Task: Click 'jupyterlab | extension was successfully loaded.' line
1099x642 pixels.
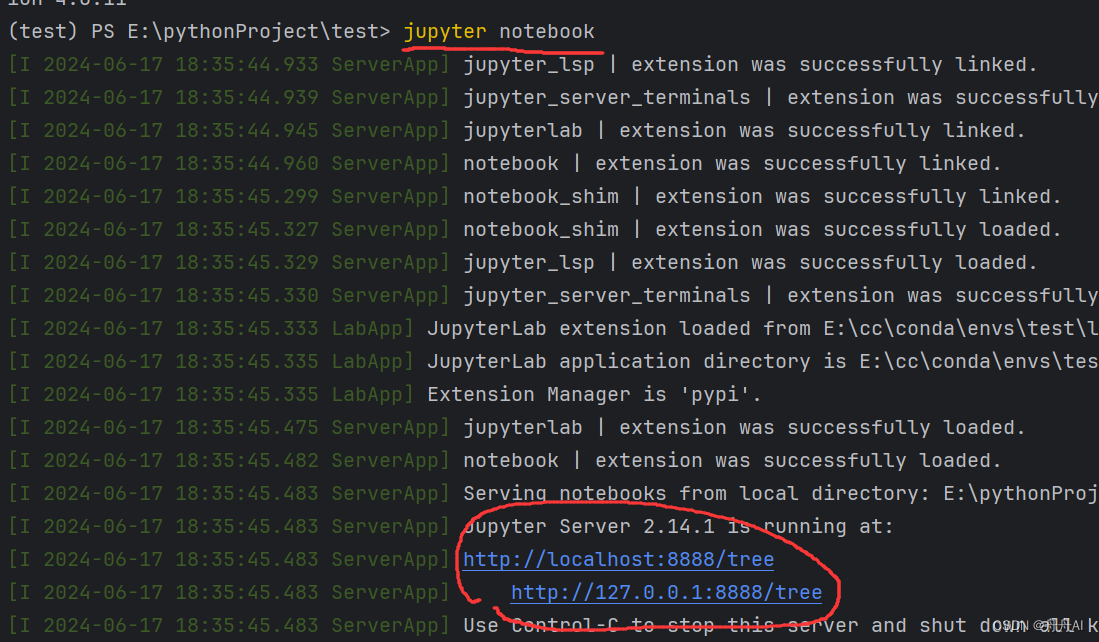Action: (x=744, y=428)
